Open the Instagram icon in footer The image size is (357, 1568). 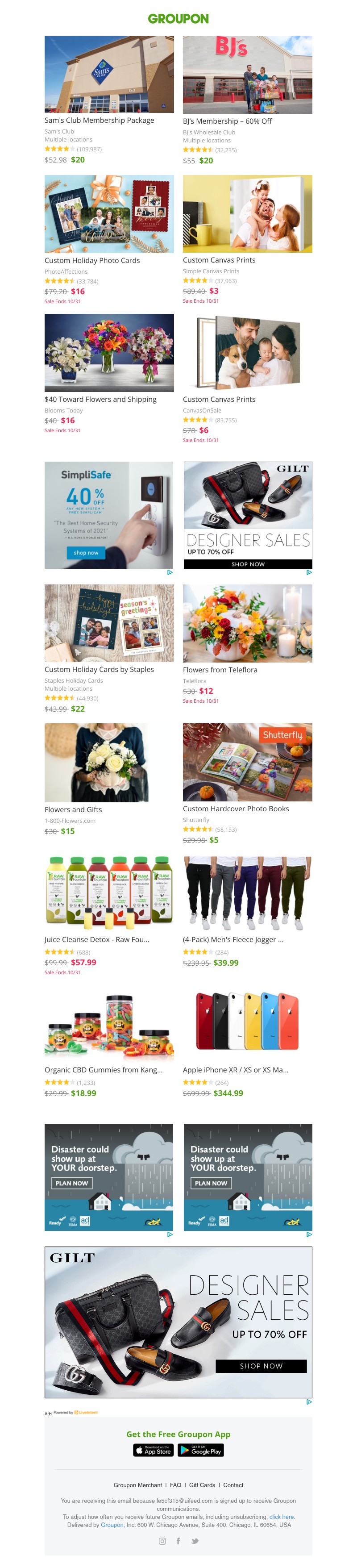tap(162, 1541)
